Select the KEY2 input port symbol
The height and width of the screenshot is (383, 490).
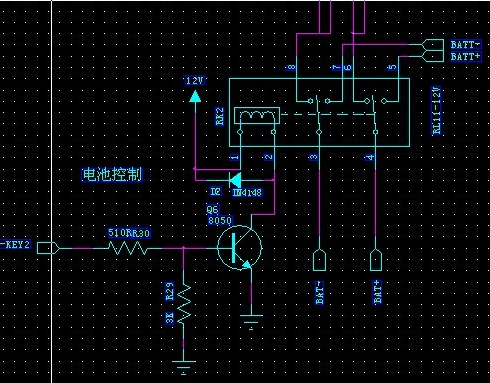(48, 248)
